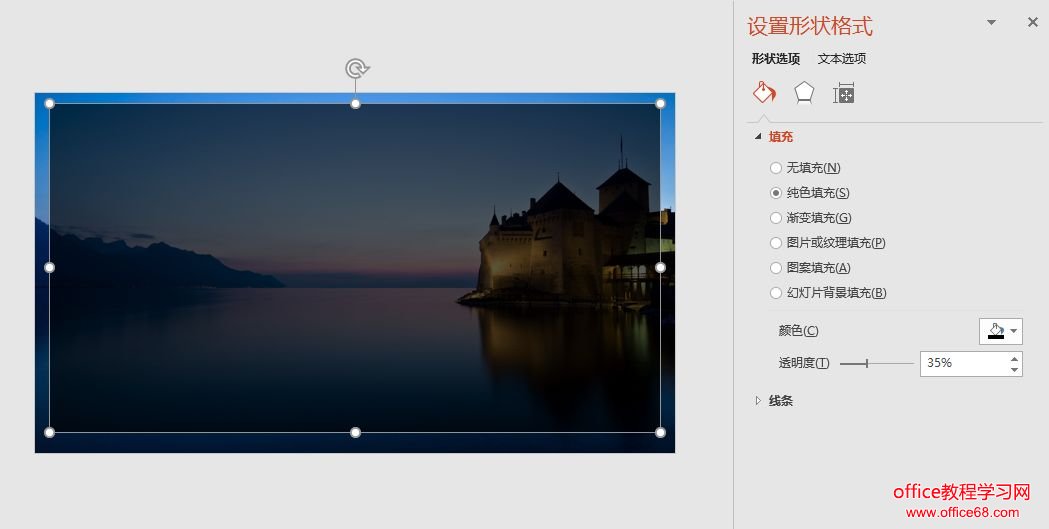Enable the 图案填充(A) radio option
1049x529 pixels.
pos(776,268)
